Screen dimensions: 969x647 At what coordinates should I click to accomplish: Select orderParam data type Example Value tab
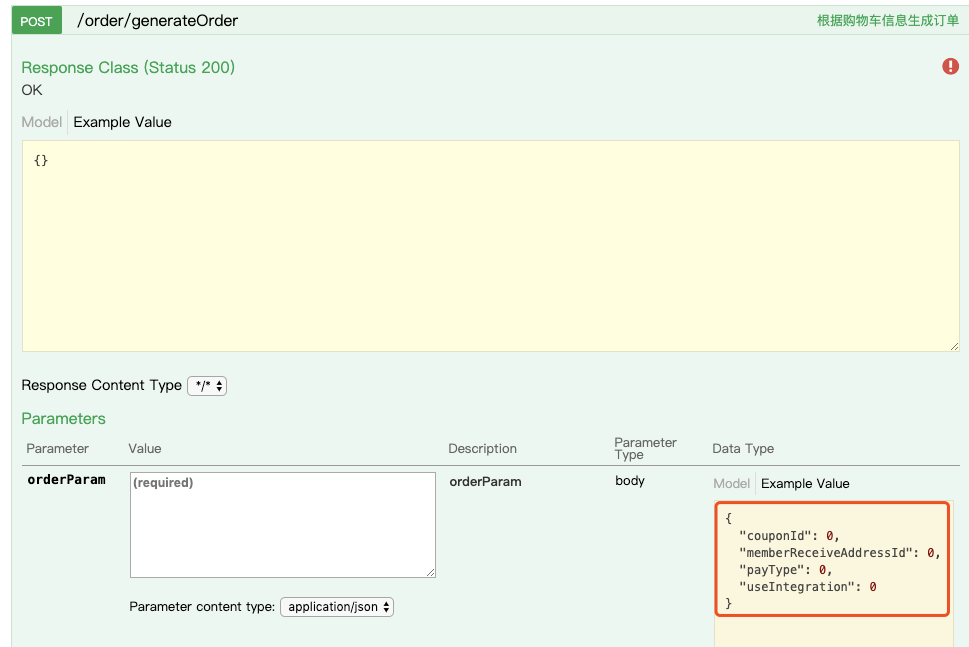click(x=805, y=483)
